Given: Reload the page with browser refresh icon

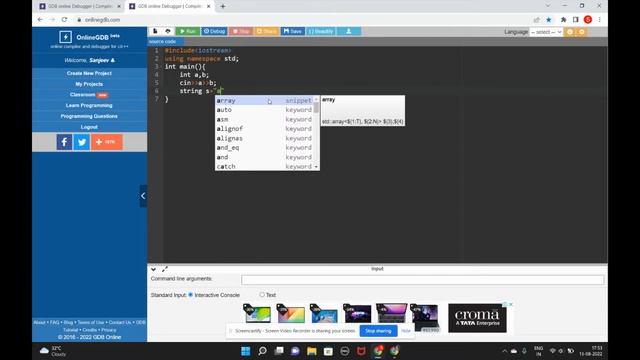Looking at the screenshot, I should pos(64,20).
